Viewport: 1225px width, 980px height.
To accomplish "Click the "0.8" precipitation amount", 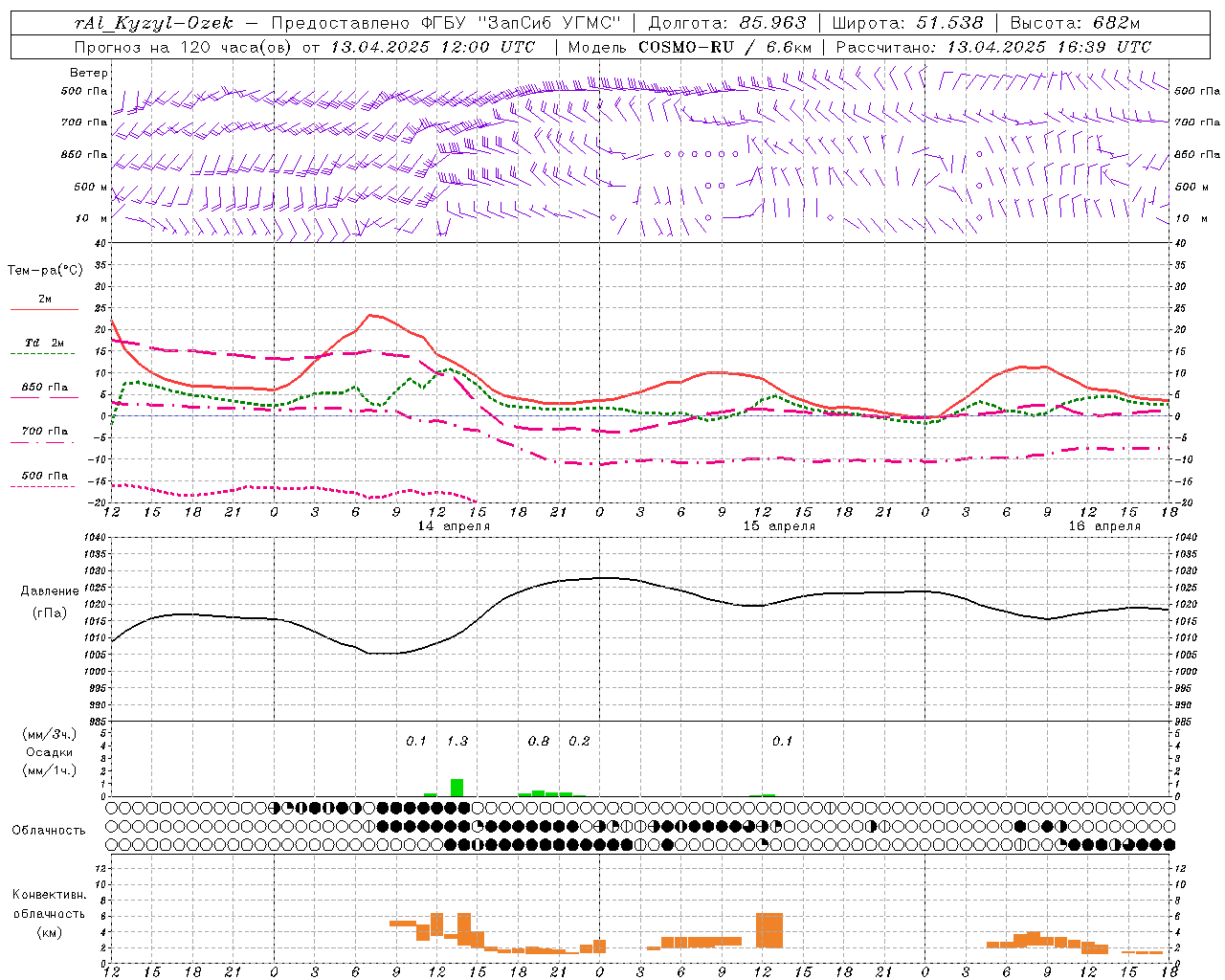I will coord(539,741).
